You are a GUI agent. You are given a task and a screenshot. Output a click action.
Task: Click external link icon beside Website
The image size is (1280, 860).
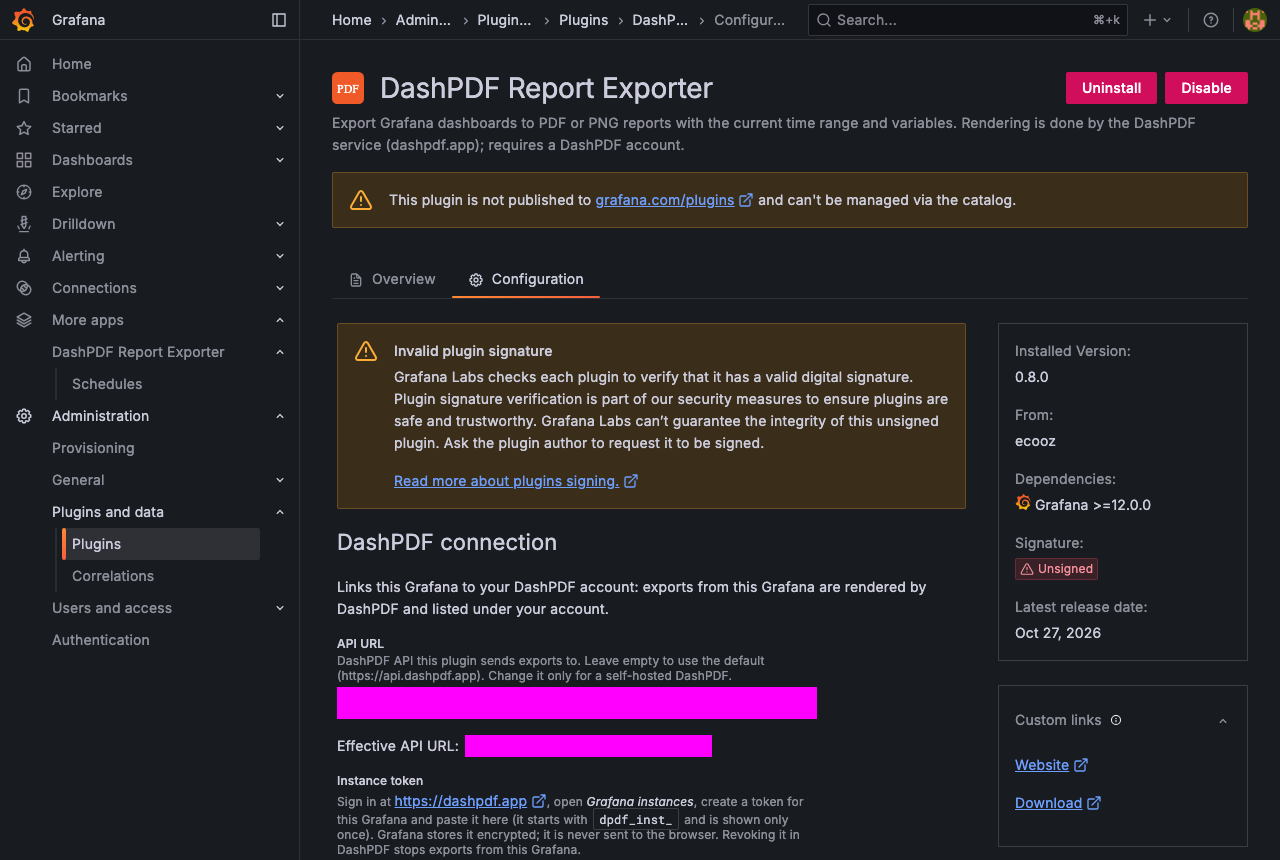tap(1081, 765)
